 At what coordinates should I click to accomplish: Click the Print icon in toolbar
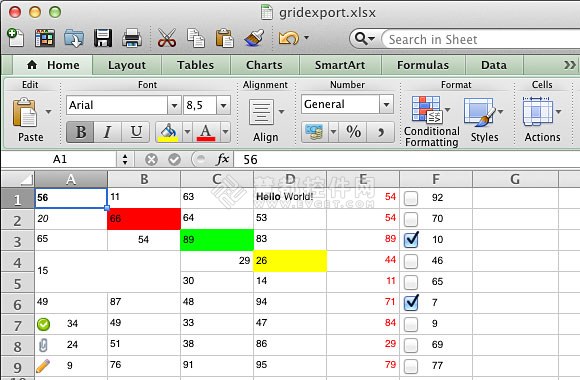(132, 38)
